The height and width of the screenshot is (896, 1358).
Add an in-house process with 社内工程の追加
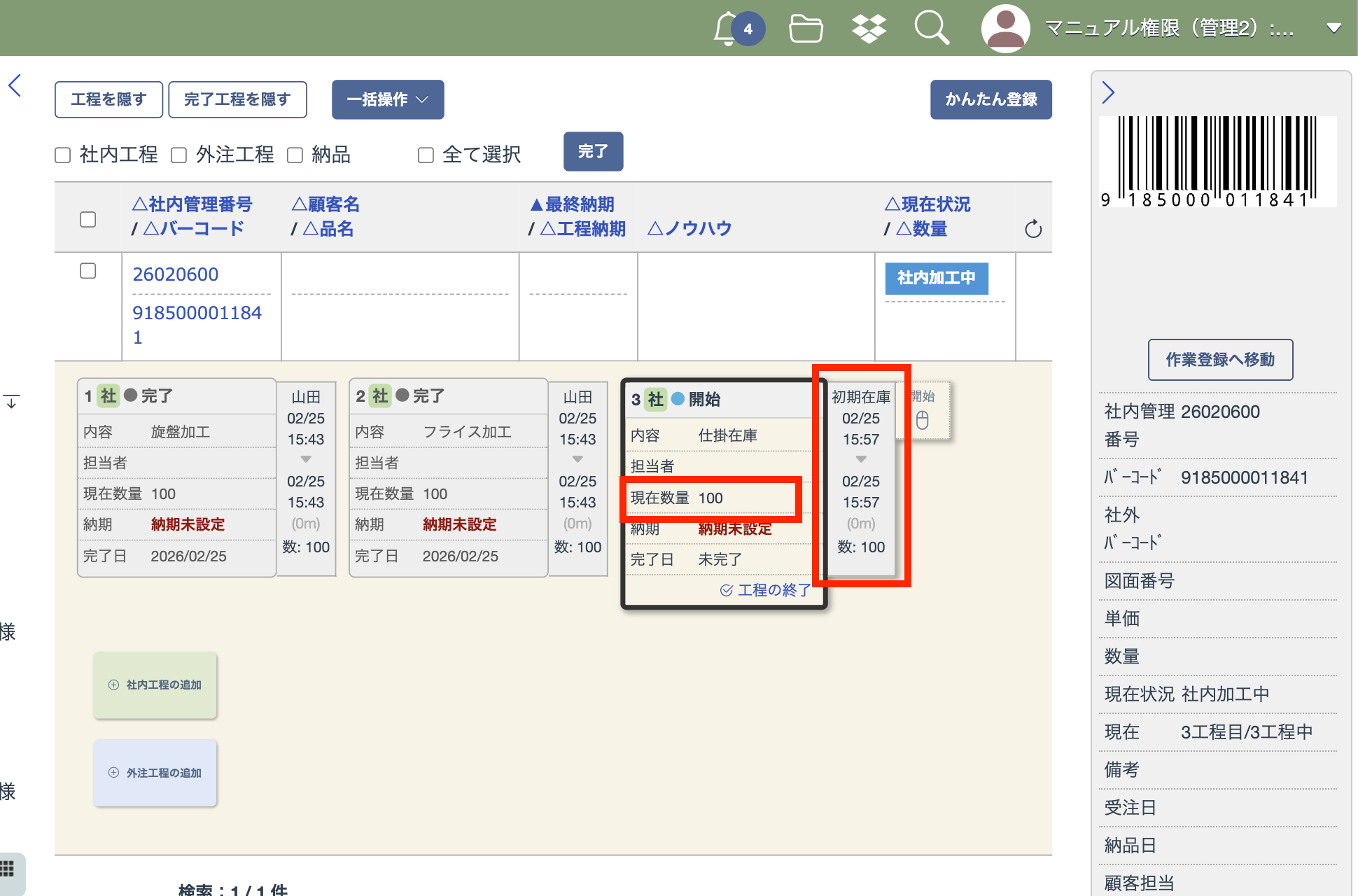coord(155,685)
